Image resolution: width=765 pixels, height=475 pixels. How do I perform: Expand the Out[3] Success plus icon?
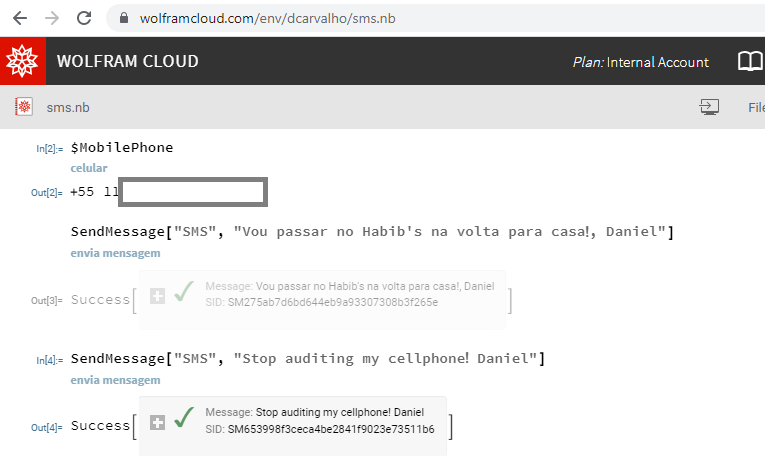[x=157, y=296]
